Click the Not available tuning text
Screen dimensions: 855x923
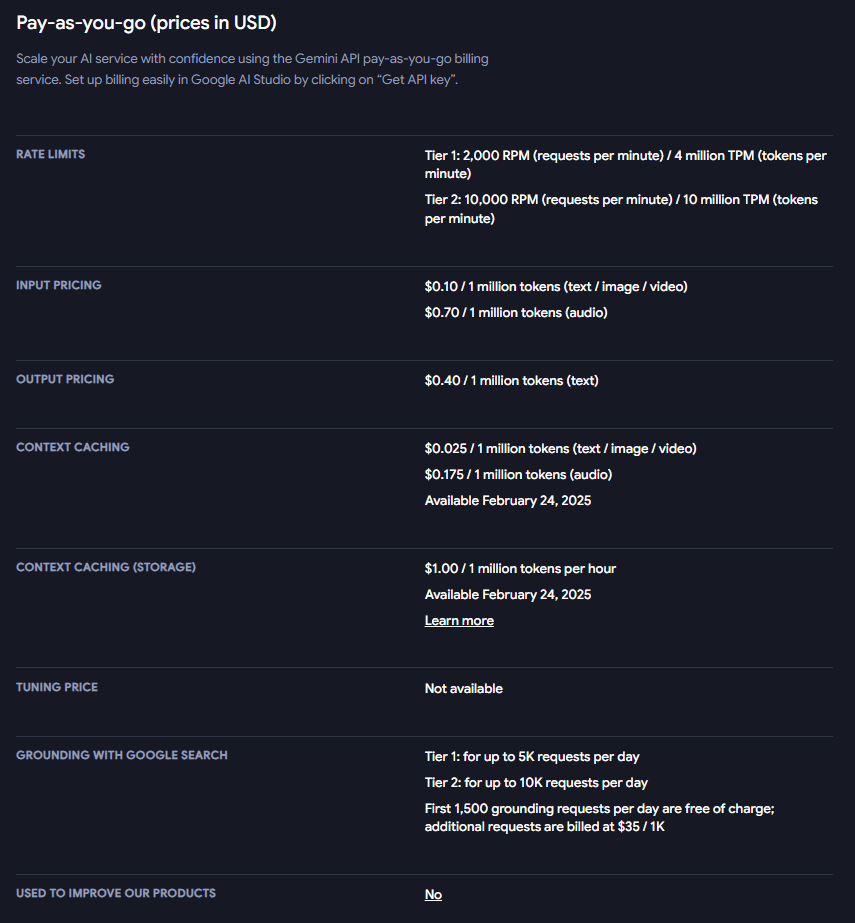tap(463, 689)
